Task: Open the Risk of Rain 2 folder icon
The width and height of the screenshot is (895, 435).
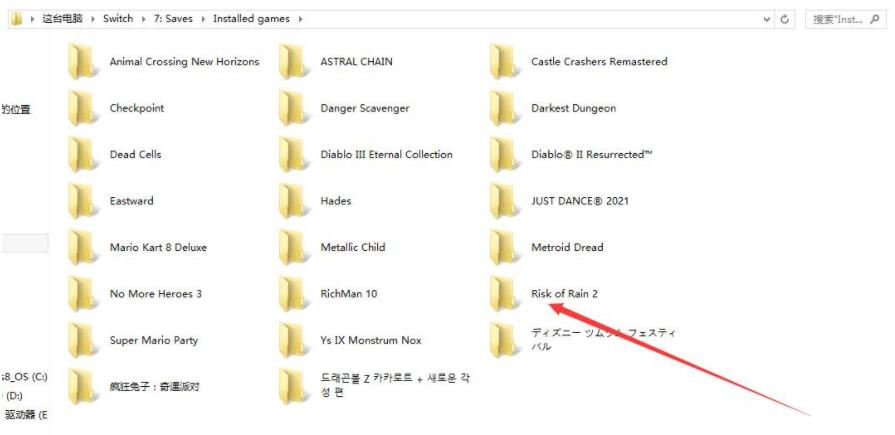Action: click(505, 294)
